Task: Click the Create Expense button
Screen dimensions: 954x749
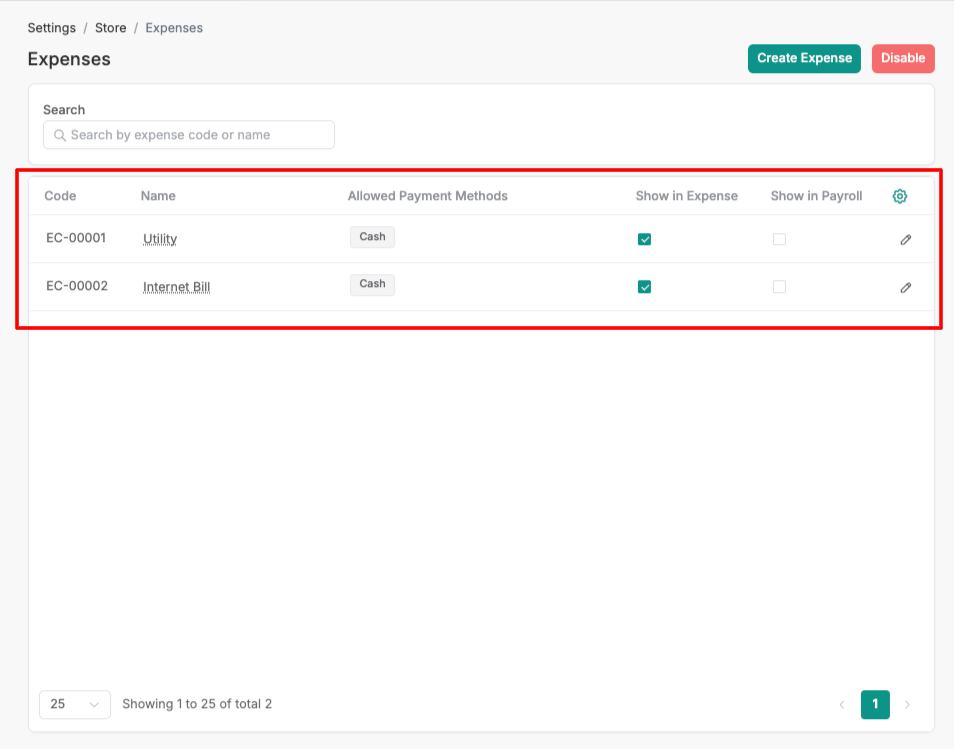Action: click(x=804, y=58)
